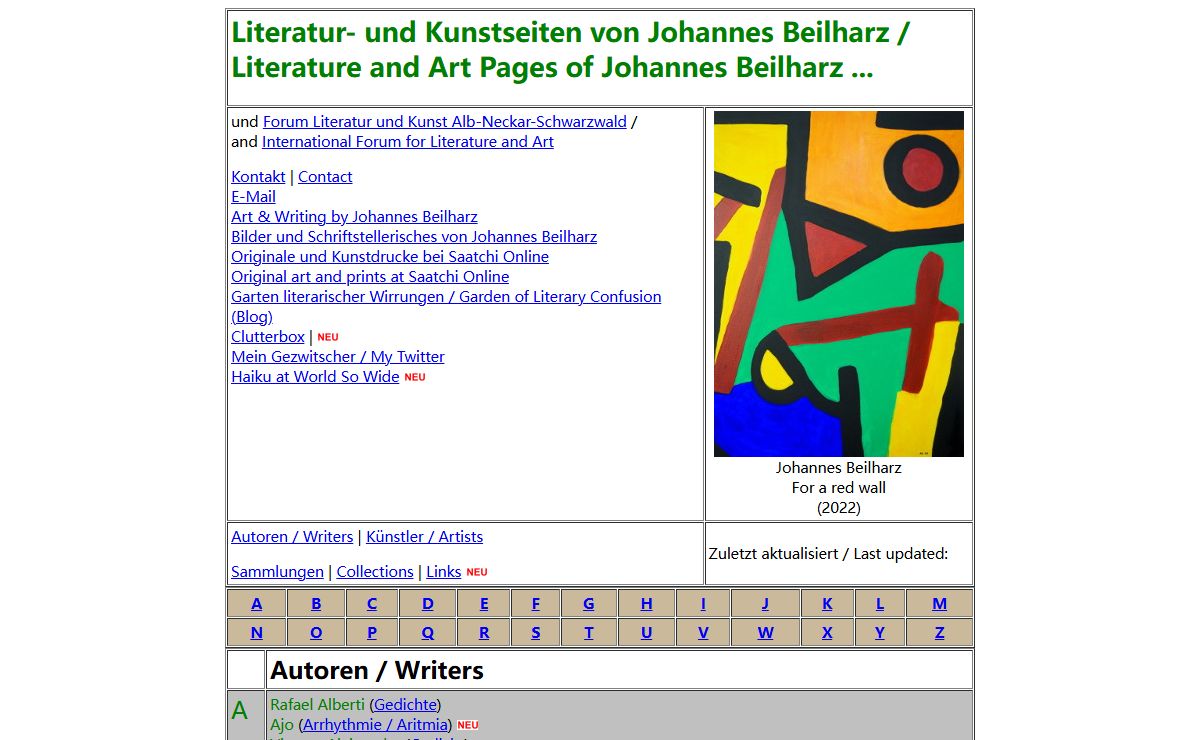Click the page title heading
The image size is (1200, 740).
point(571,50)
